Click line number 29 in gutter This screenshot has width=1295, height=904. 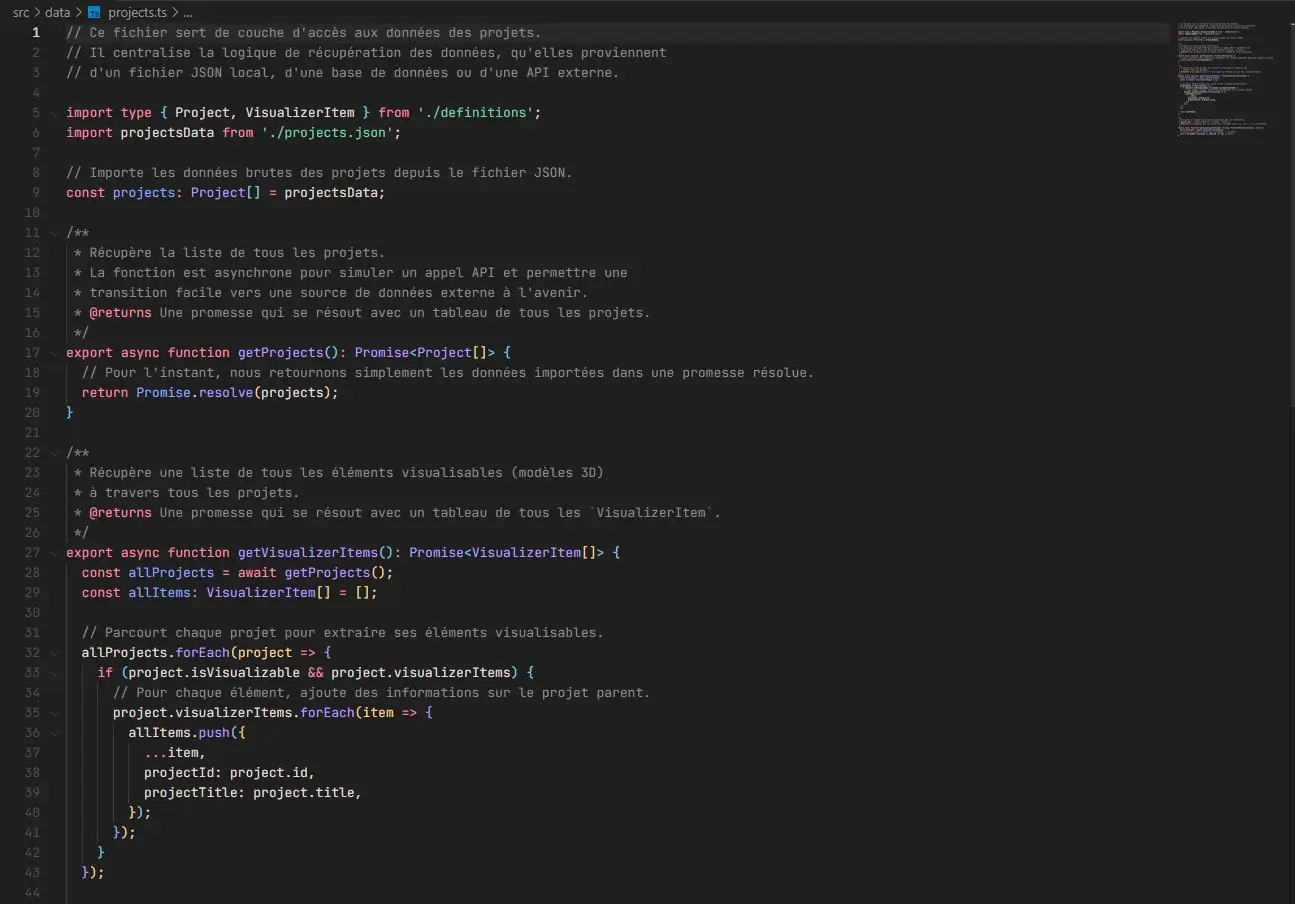pos(32,592)
